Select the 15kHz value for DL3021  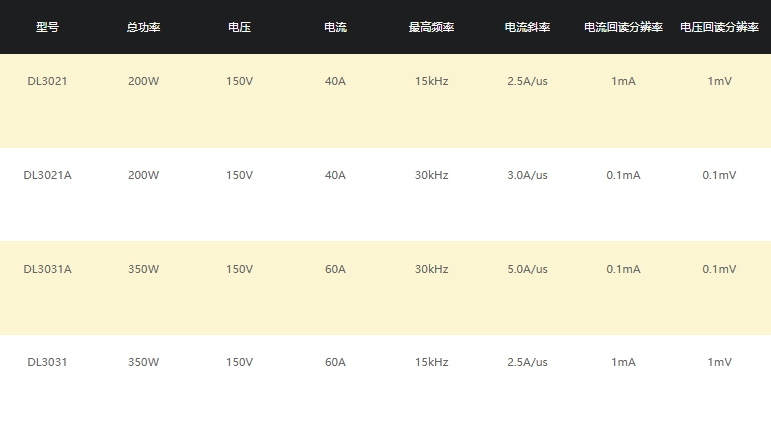click(x=431, y=81)
